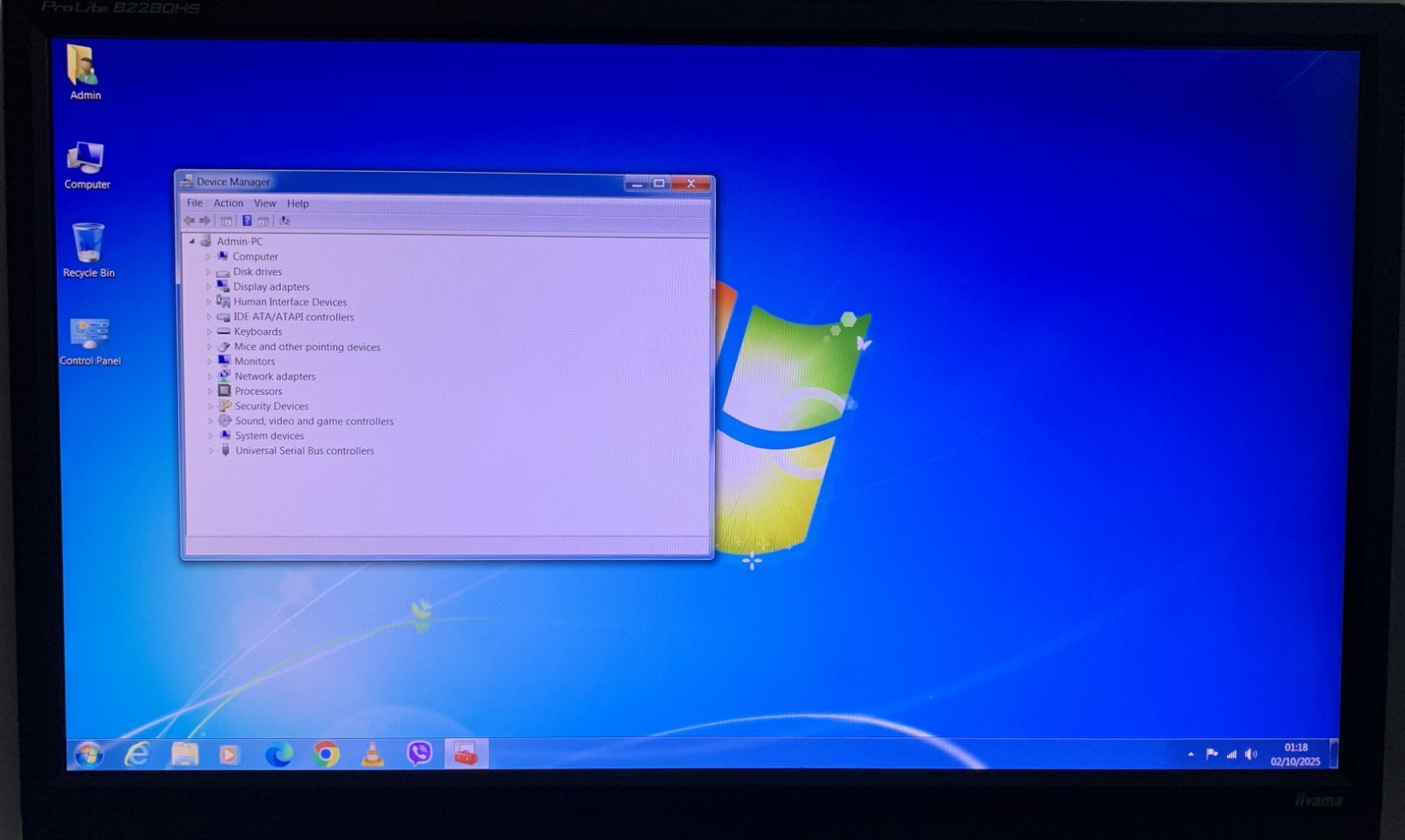Click the network signal tray icon
Screen dimensions: 1405x840
[x=1231, y=754]
